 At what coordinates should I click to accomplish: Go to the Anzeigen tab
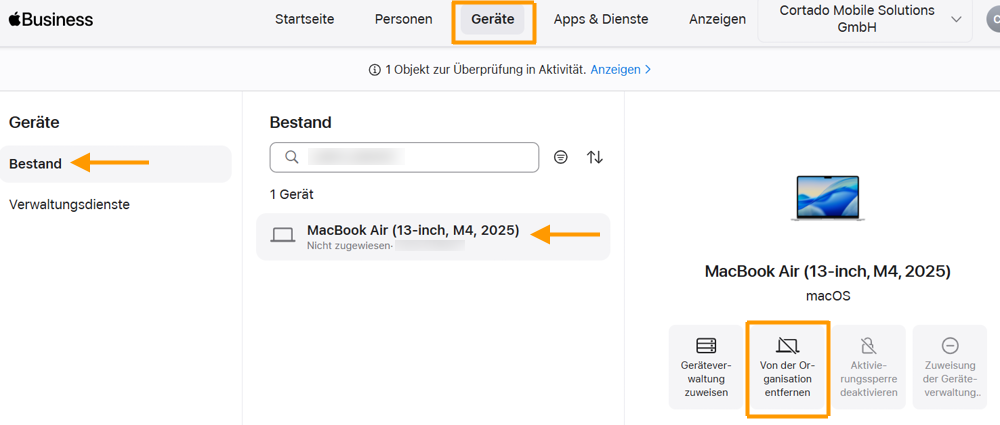pos(717,19)
